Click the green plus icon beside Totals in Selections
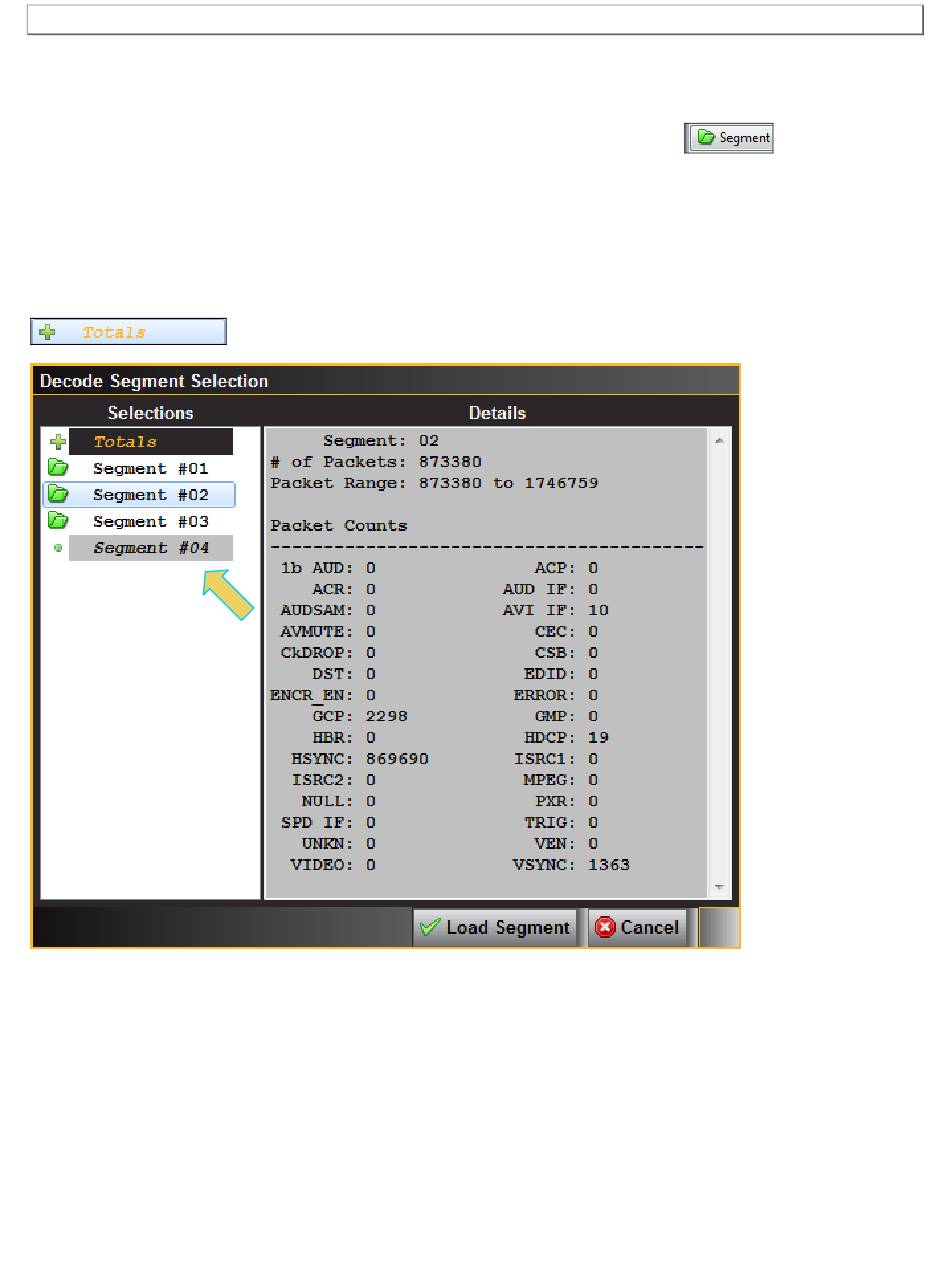The height and width of the screenshot is (1267, 950). click(x=58, y=442)
